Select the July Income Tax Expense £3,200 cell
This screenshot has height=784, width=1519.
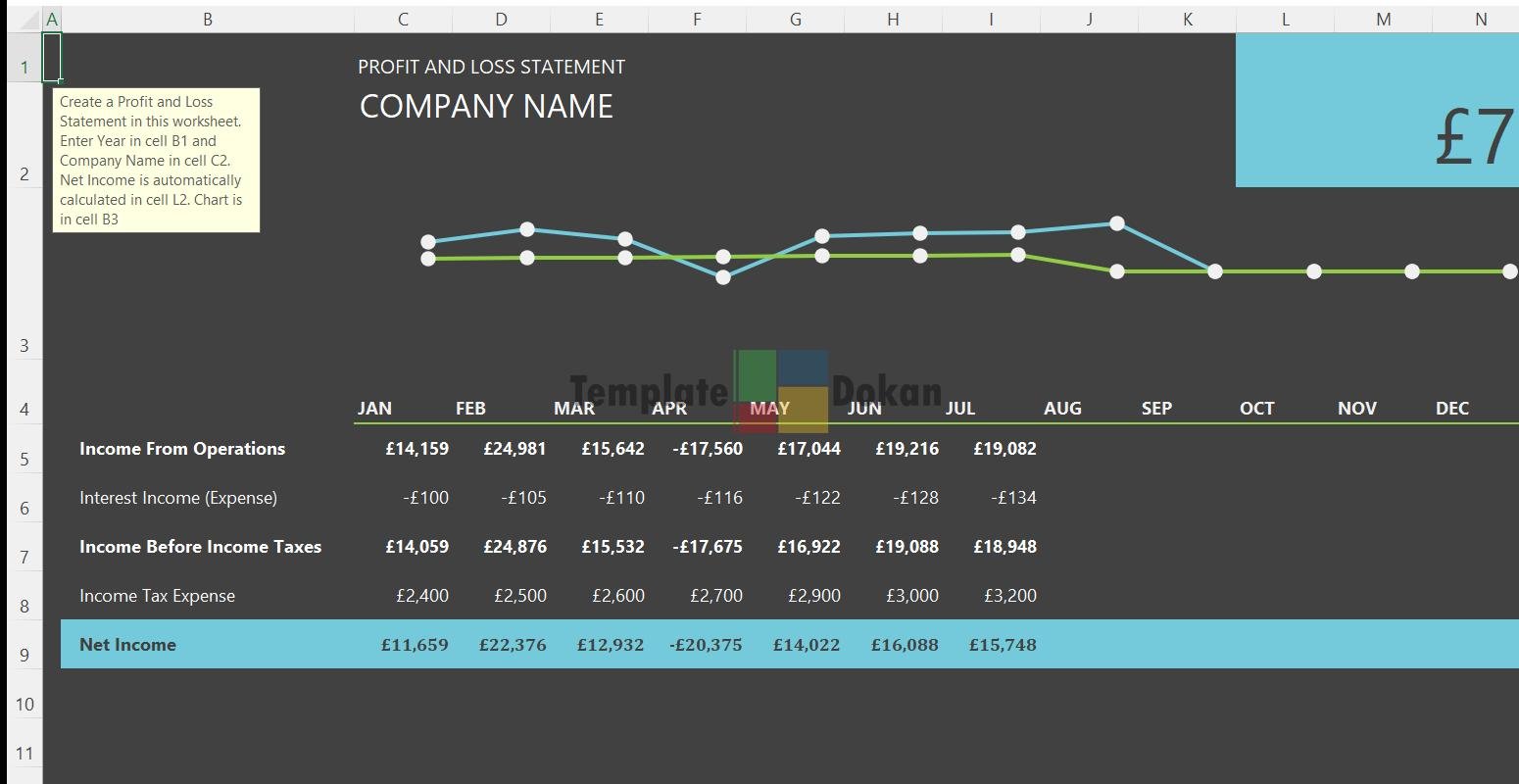click(x=1004, y=596)
